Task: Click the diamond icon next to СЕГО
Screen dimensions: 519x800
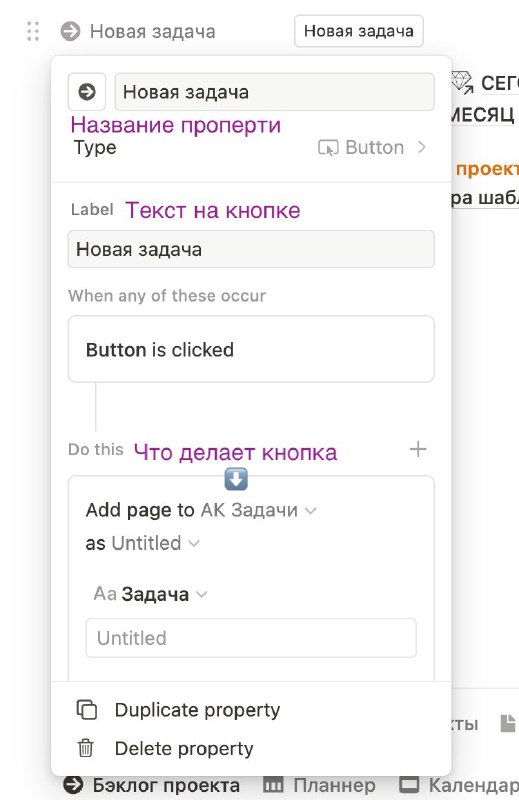Action: click(x=462, y=83)
